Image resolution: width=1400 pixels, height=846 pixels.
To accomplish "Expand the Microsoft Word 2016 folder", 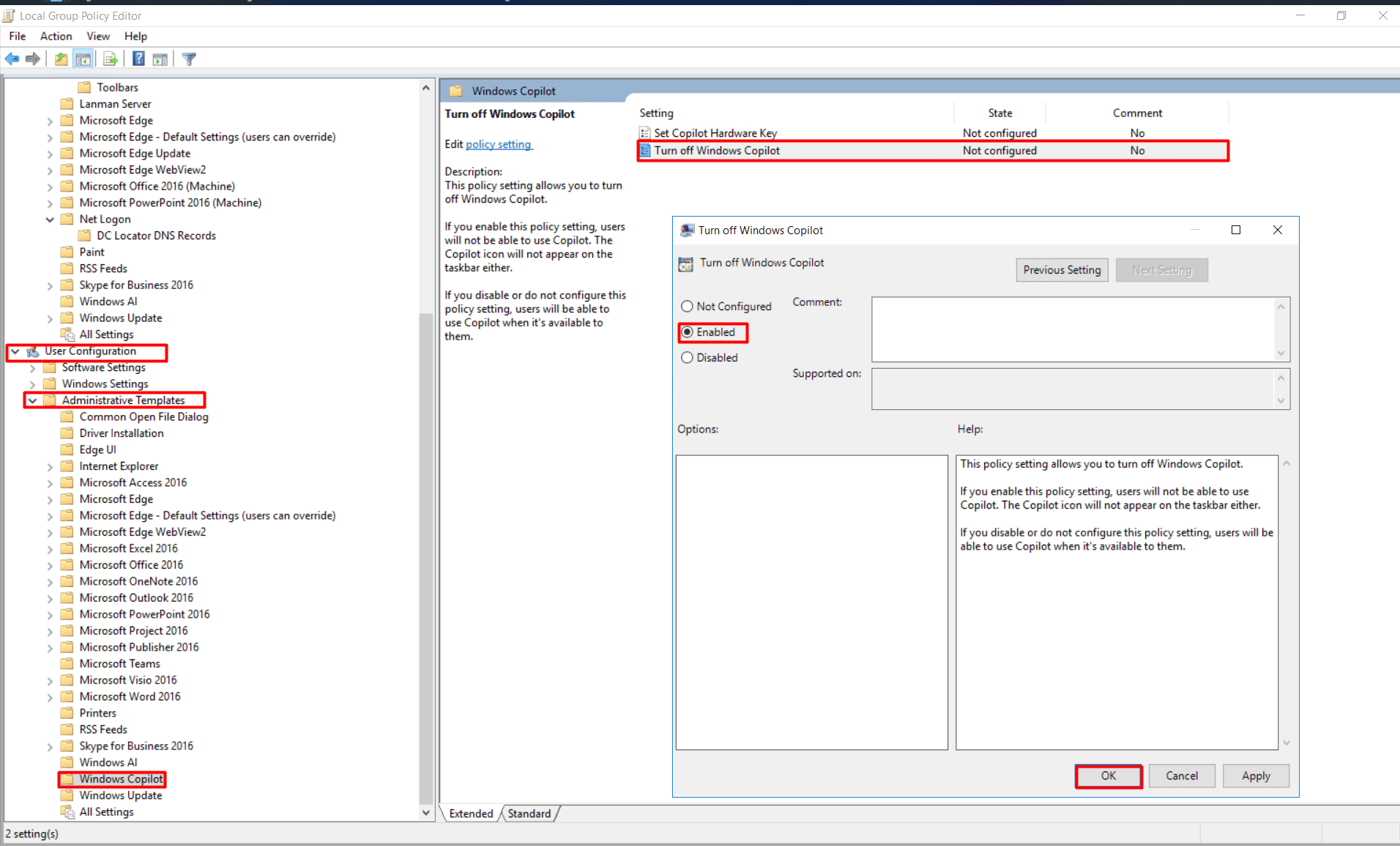I will [x=49, y=696].
